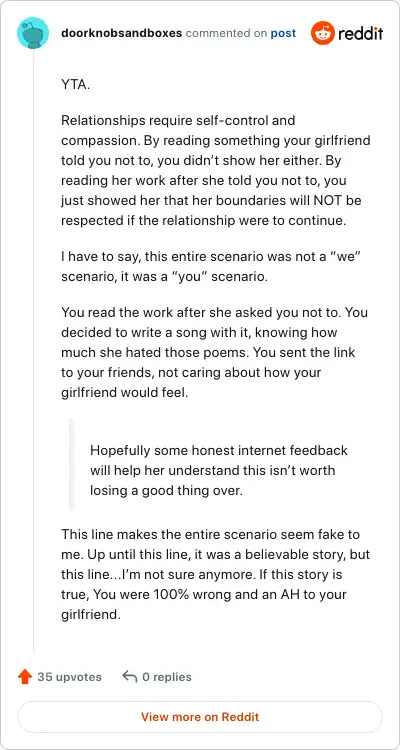Open the 'post' link in header
This screenshot has height=750, width=400.
pos(283,33)
